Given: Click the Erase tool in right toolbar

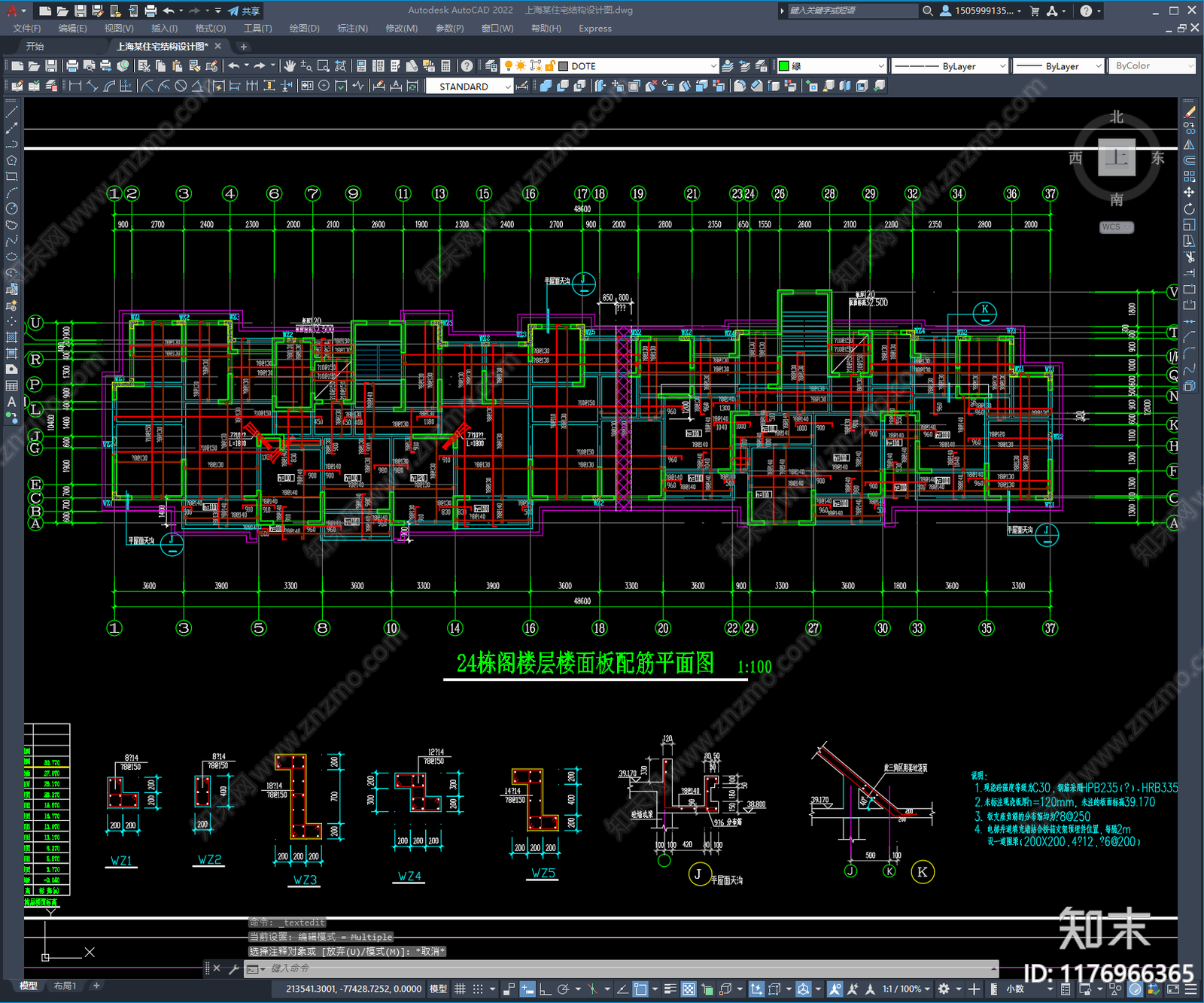Looking at the screenshot, I should [1190, 111].
